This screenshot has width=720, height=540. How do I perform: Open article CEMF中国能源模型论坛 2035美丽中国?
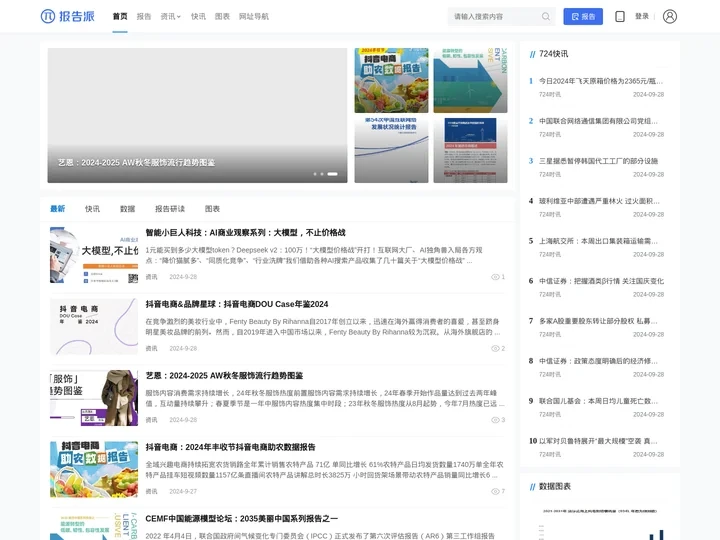pos(242,518)
